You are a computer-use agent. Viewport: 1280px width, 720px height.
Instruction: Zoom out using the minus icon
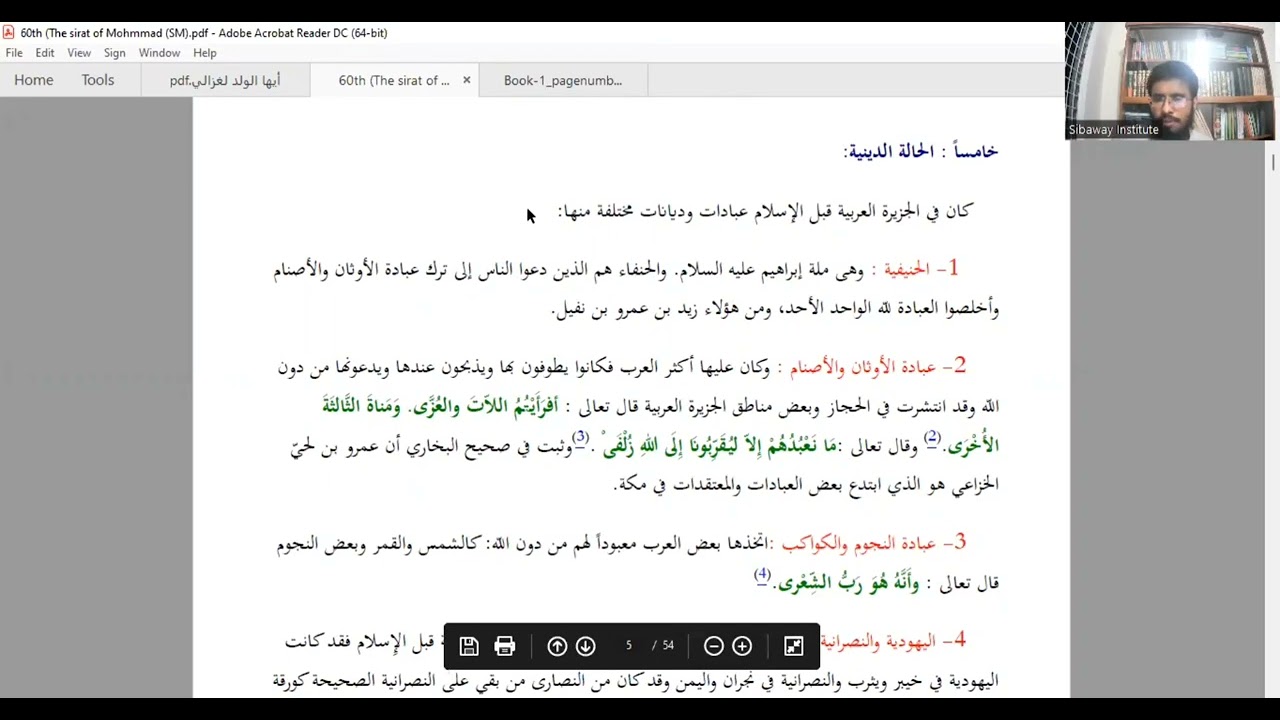[x=714, y=646]
